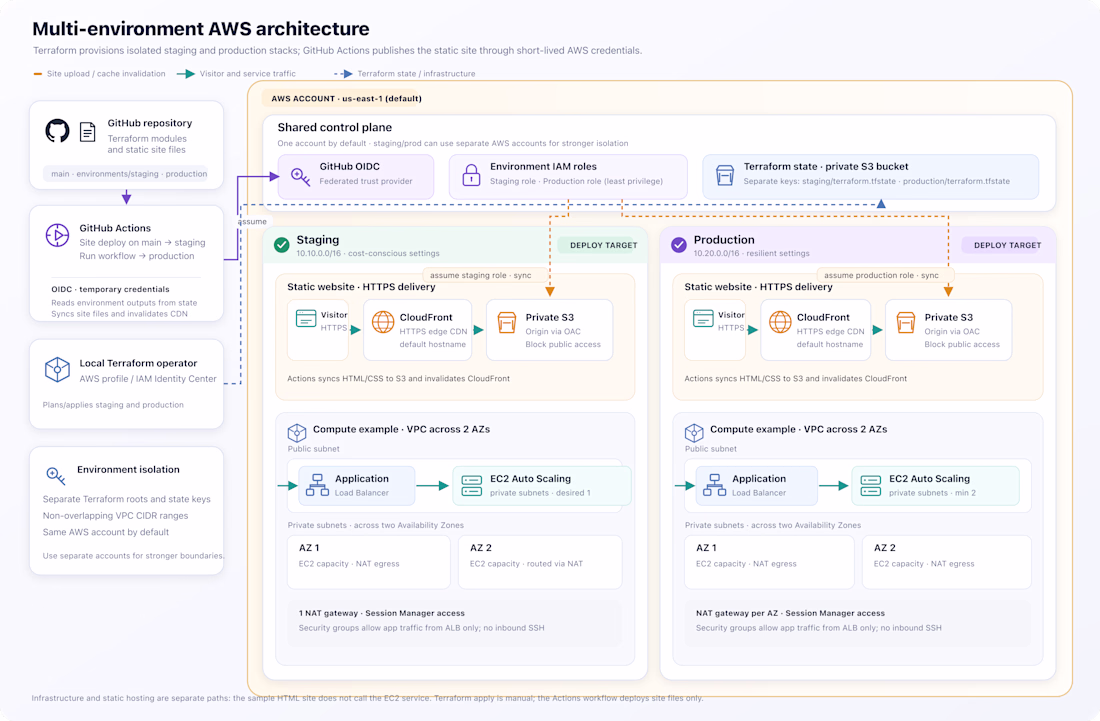
Task: Click the "NAT gateway per AZ · Session Manager access" text
Action: pos(791,613)
